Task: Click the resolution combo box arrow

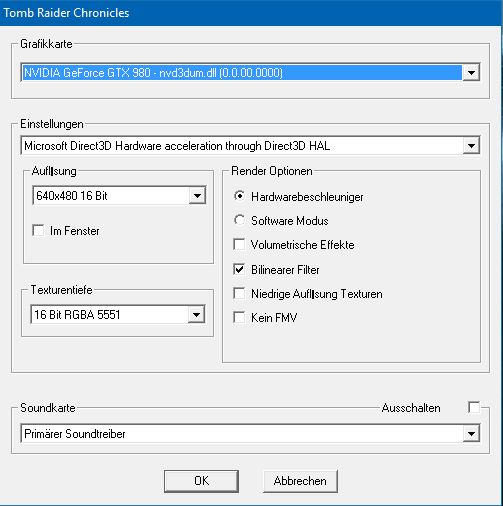Action: coord(197,195)
